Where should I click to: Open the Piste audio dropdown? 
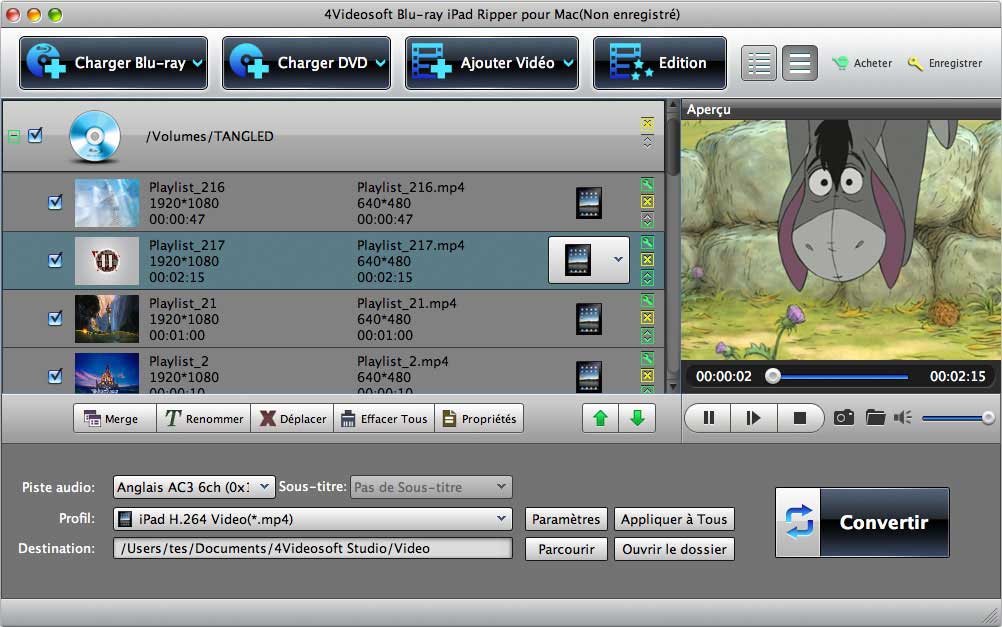(193, 487)
